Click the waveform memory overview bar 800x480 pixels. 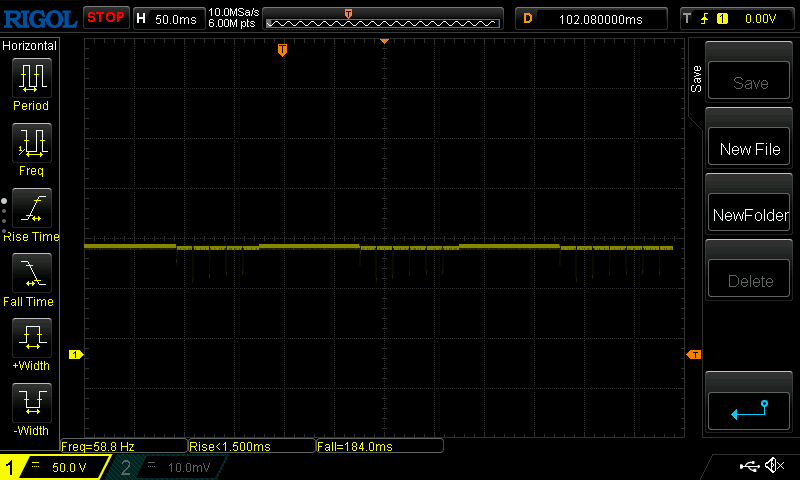pyautogui.click(x=383, y=19)
